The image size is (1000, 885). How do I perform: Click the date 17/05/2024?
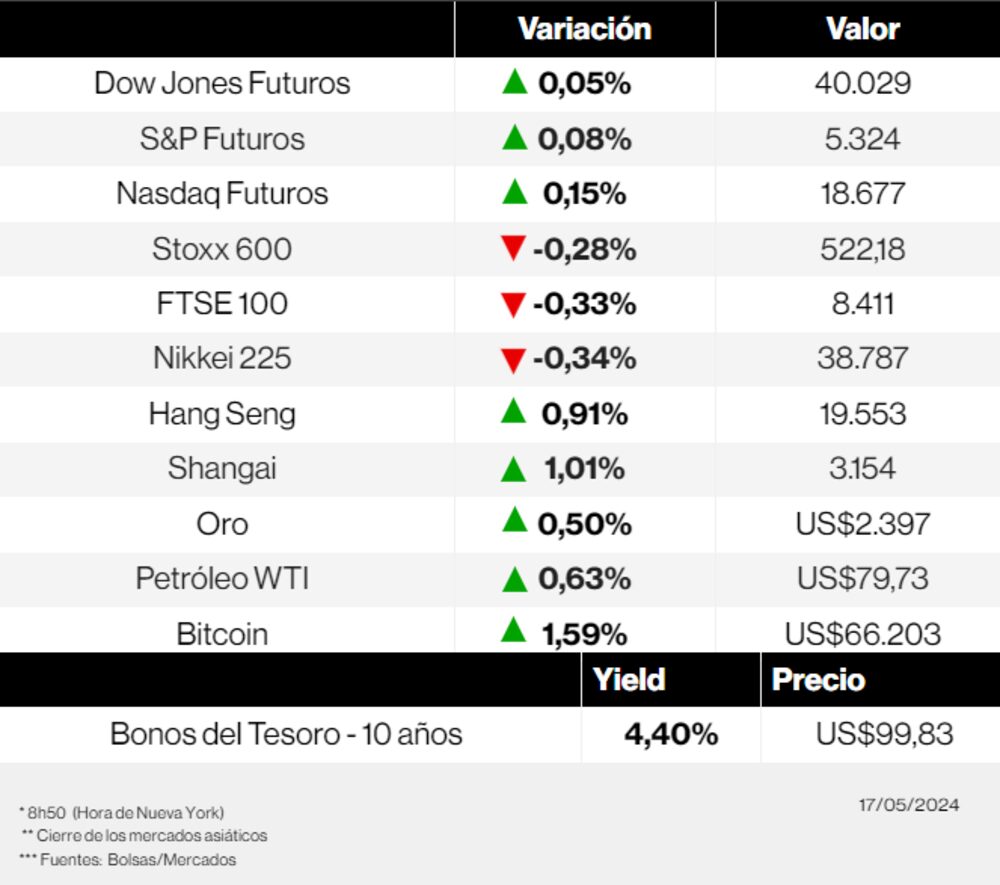click(x=909, y=805)
